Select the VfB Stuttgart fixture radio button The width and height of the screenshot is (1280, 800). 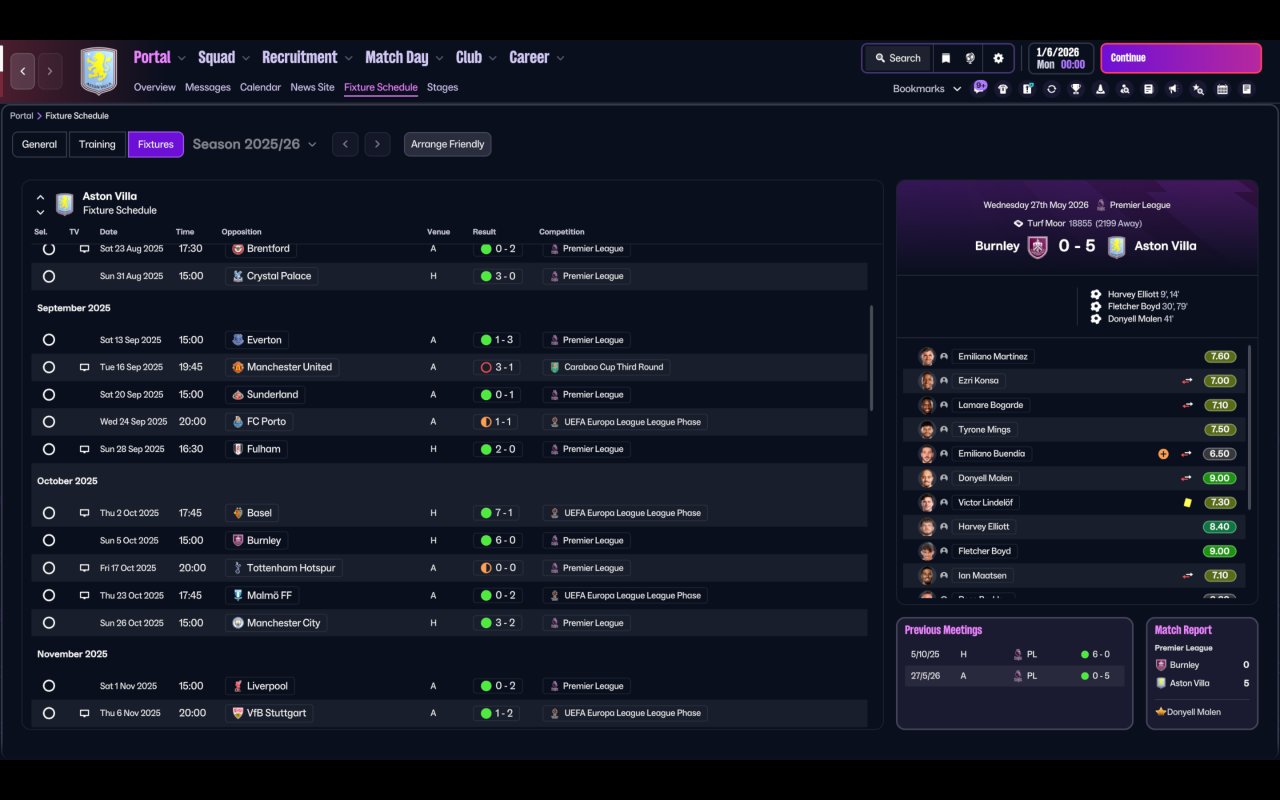click(49, 713)
